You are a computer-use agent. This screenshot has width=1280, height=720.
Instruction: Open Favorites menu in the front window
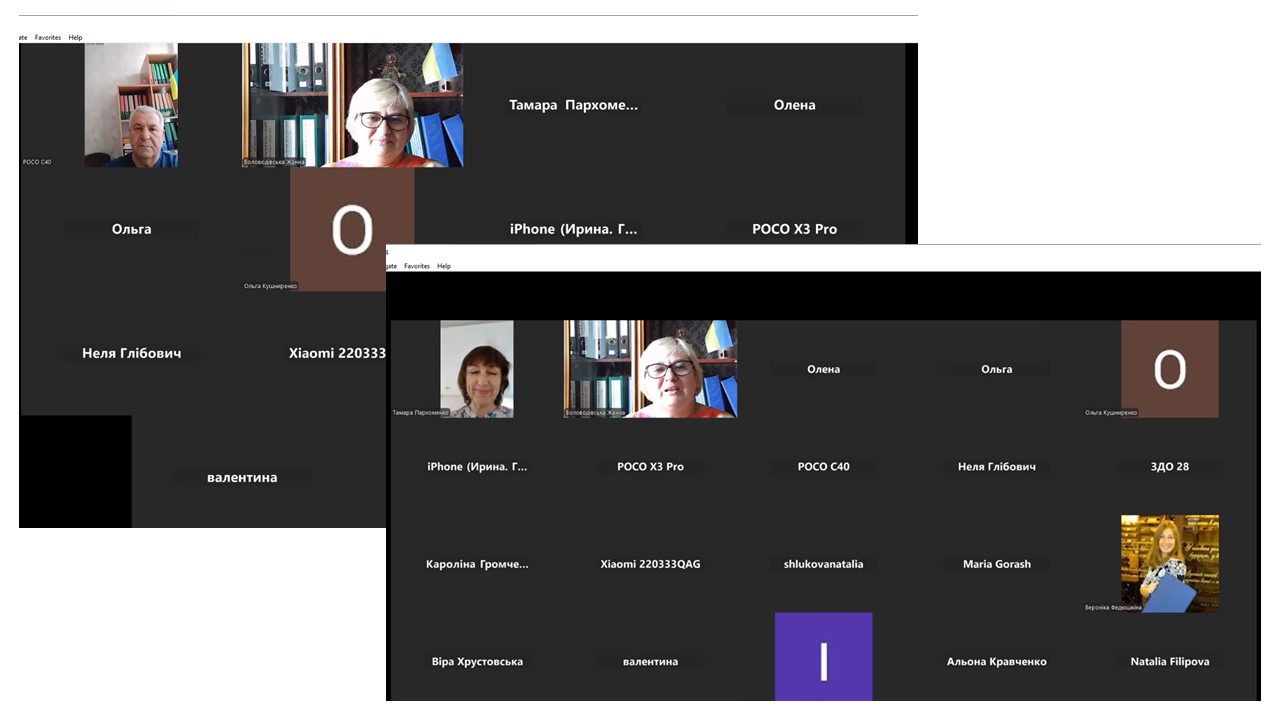[417, 266]
